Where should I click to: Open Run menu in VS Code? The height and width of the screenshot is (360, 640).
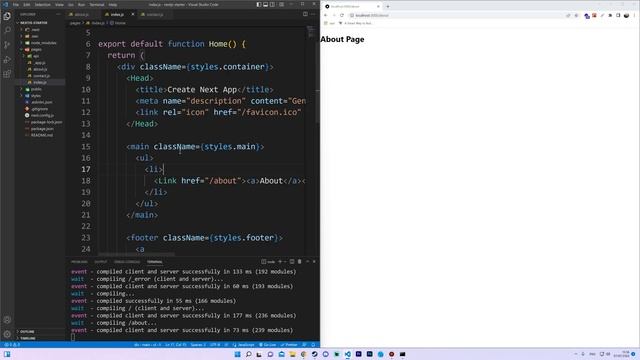81,4
